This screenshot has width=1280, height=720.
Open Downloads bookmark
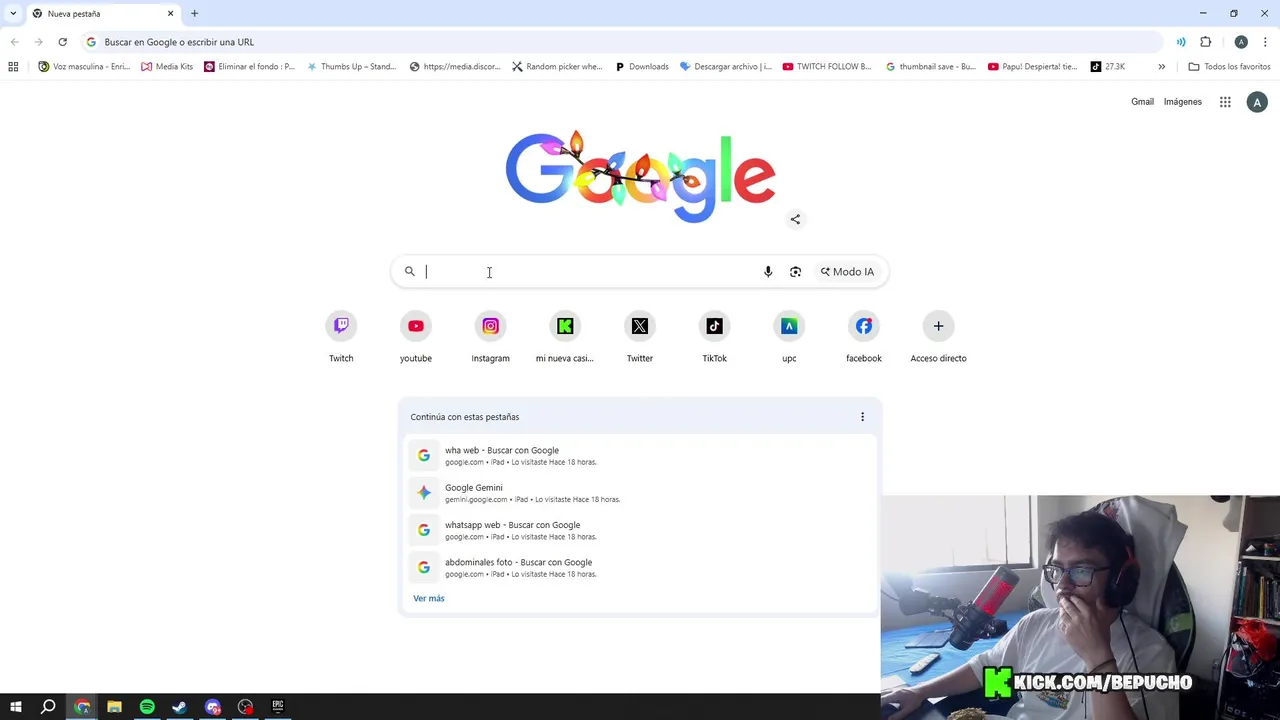click(x=642, y=67)
